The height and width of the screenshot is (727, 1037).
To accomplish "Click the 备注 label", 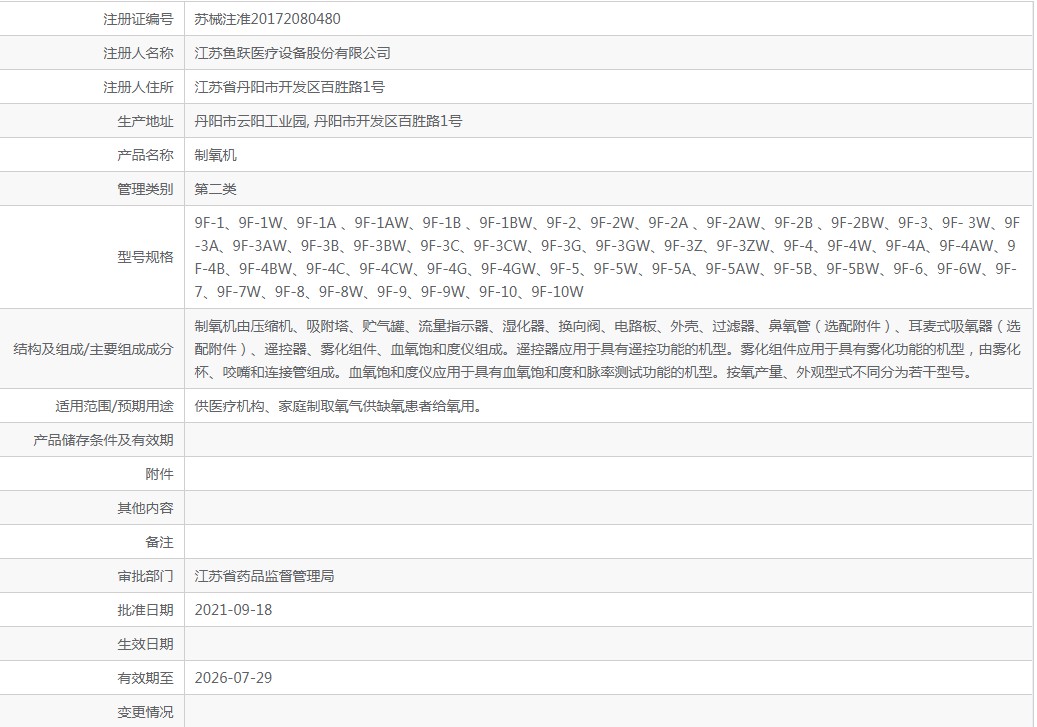I will [x=159, y=542].
